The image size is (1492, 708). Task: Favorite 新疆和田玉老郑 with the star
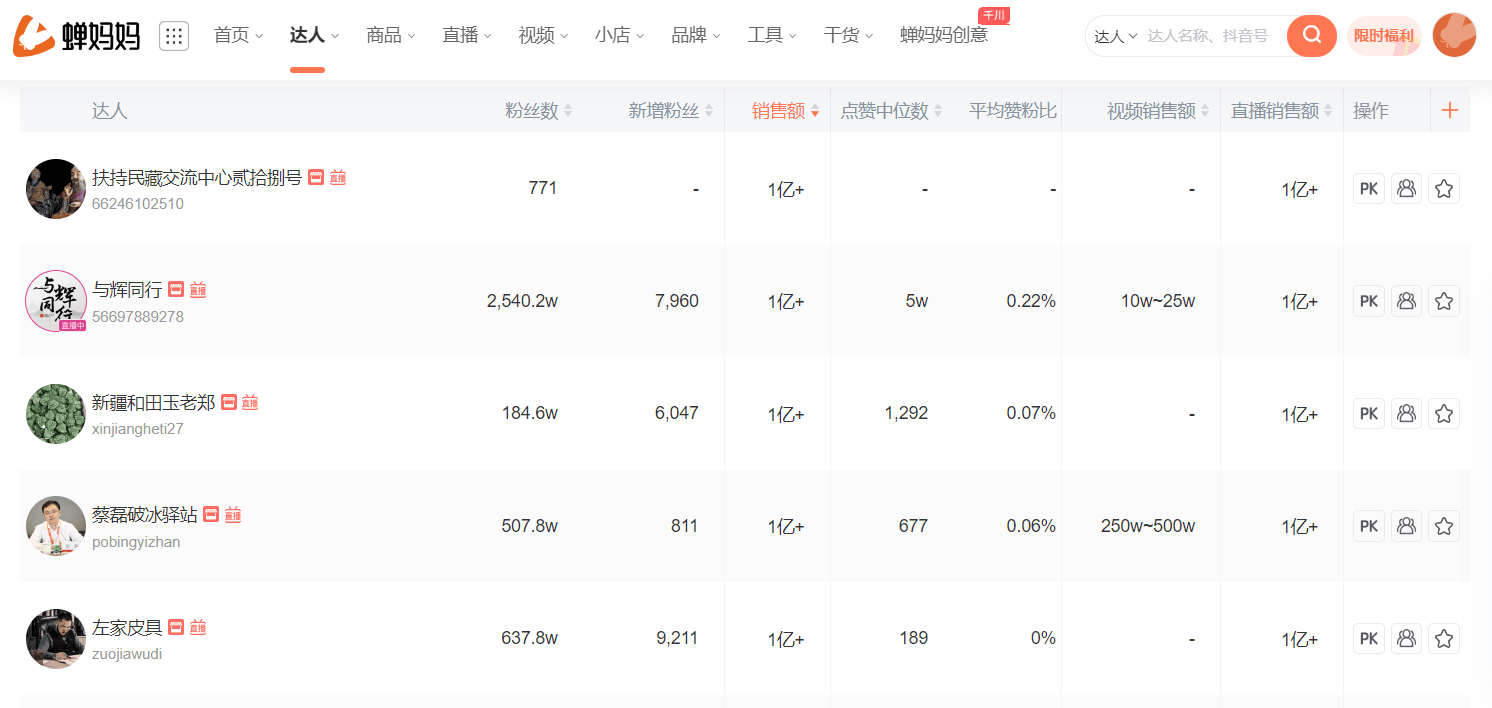(1443, 413)
